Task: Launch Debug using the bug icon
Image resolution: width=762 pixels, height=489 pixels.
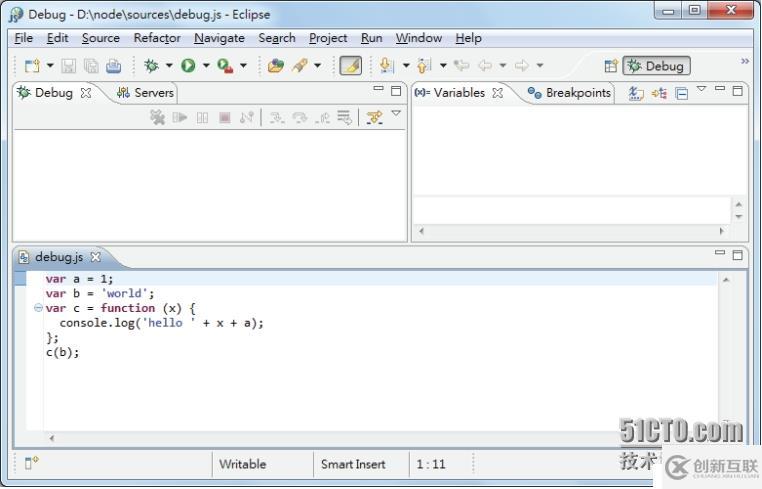Action: click(x=152, y=66)
